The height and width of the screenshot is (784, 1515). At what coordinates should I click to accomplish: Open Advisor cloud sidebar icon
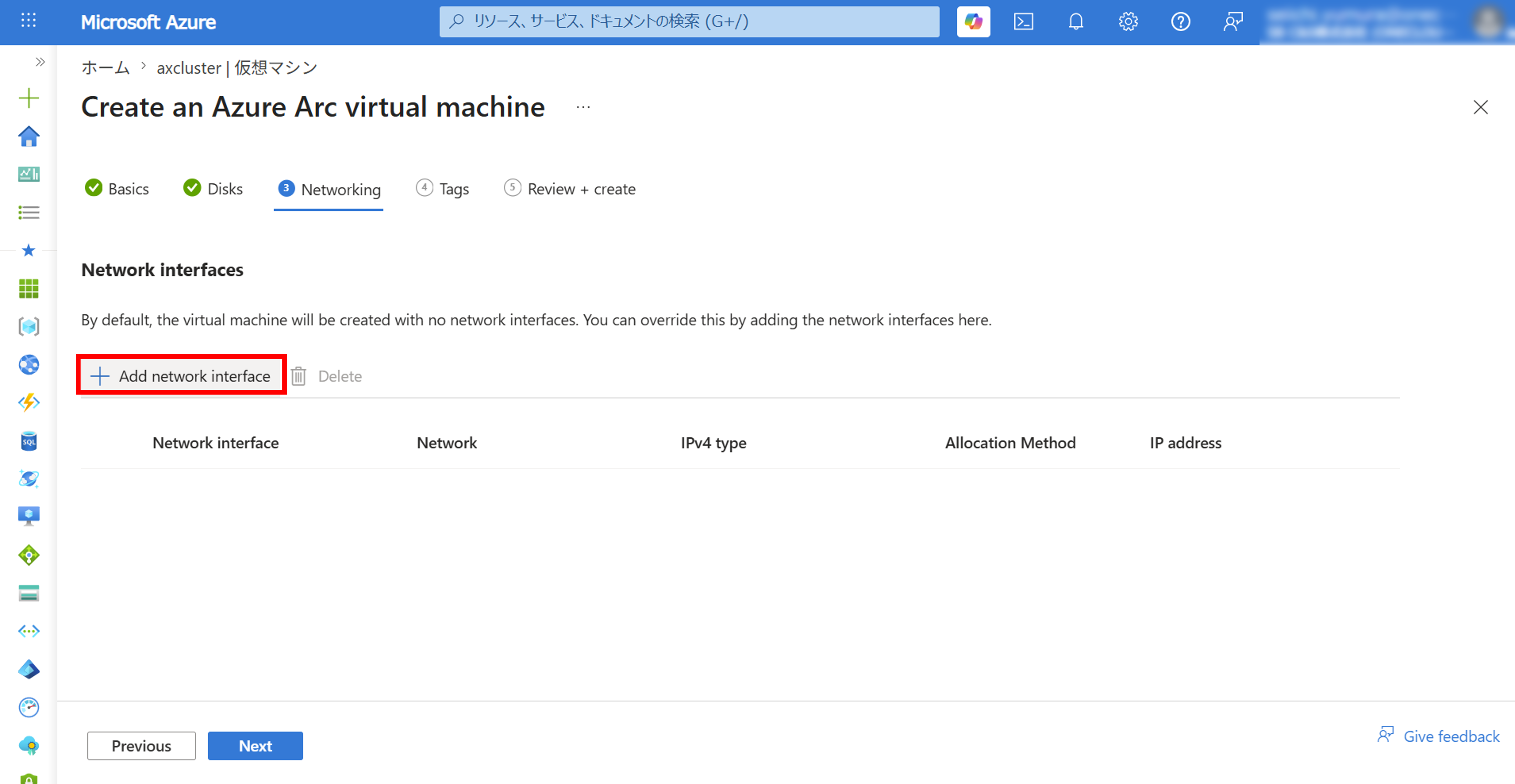click(x=28, y=746)
